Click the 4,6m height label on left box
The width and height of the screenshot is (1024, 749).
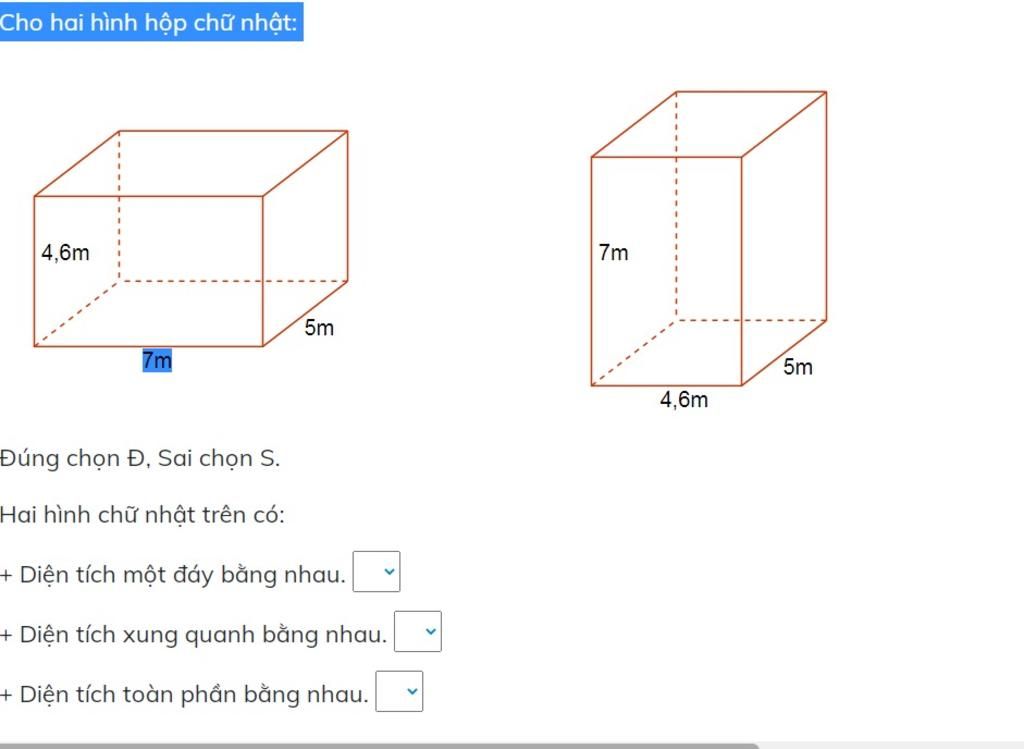(65, 252)
